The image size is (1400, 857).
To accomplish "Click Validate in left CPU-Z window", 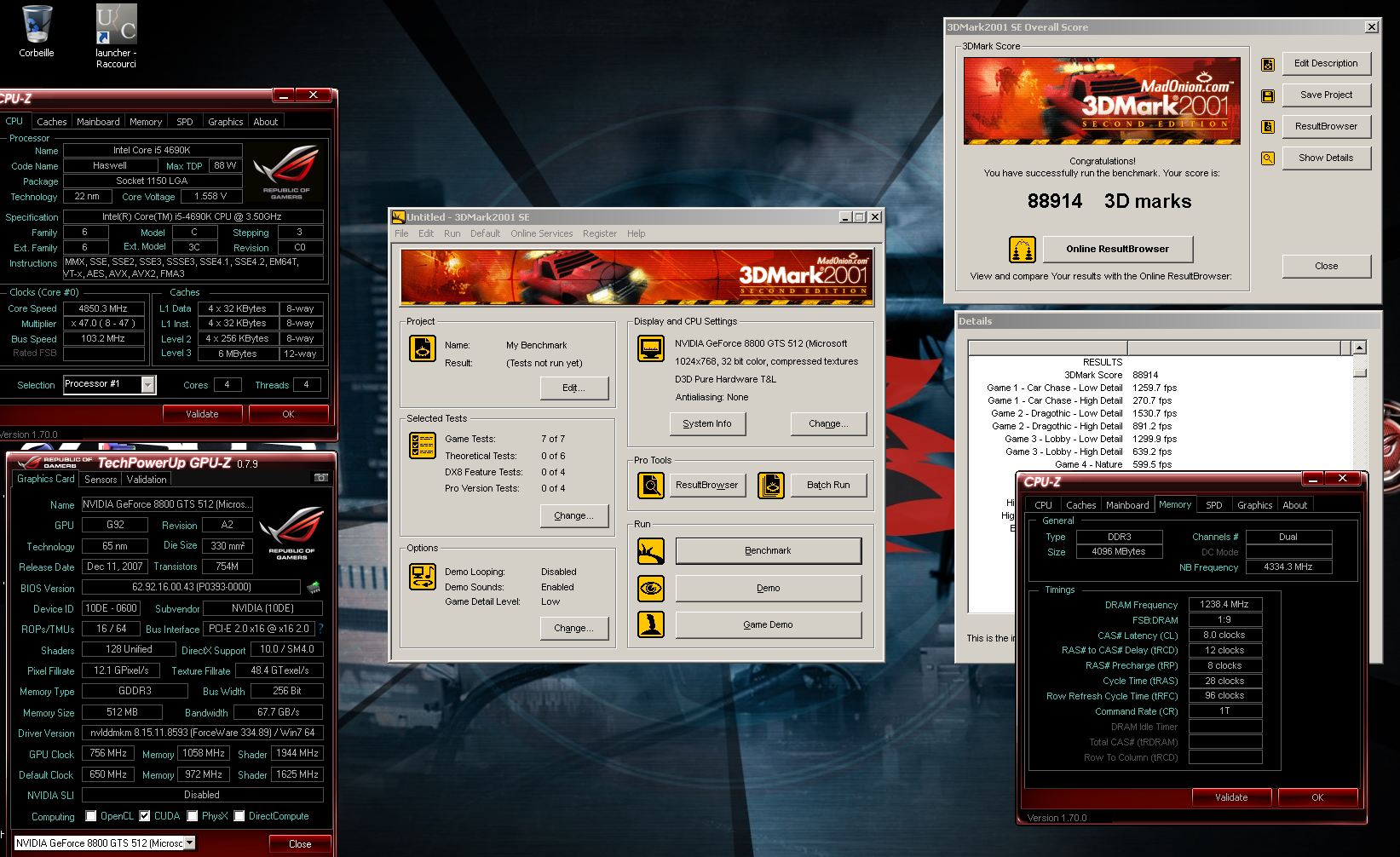I will (x=202, y=414).
